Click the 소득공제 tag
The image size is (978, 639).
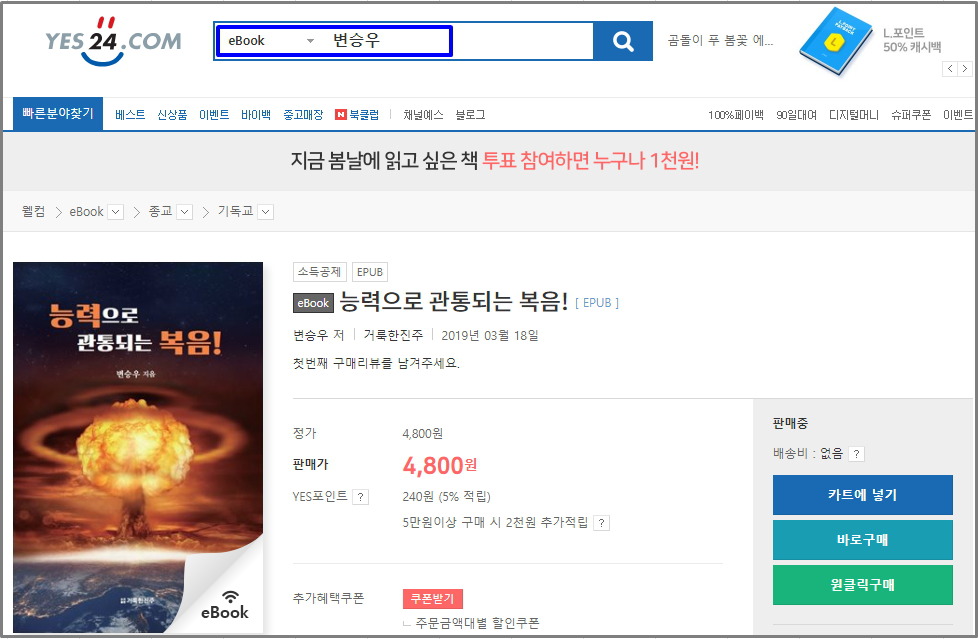tap(319, 272)
